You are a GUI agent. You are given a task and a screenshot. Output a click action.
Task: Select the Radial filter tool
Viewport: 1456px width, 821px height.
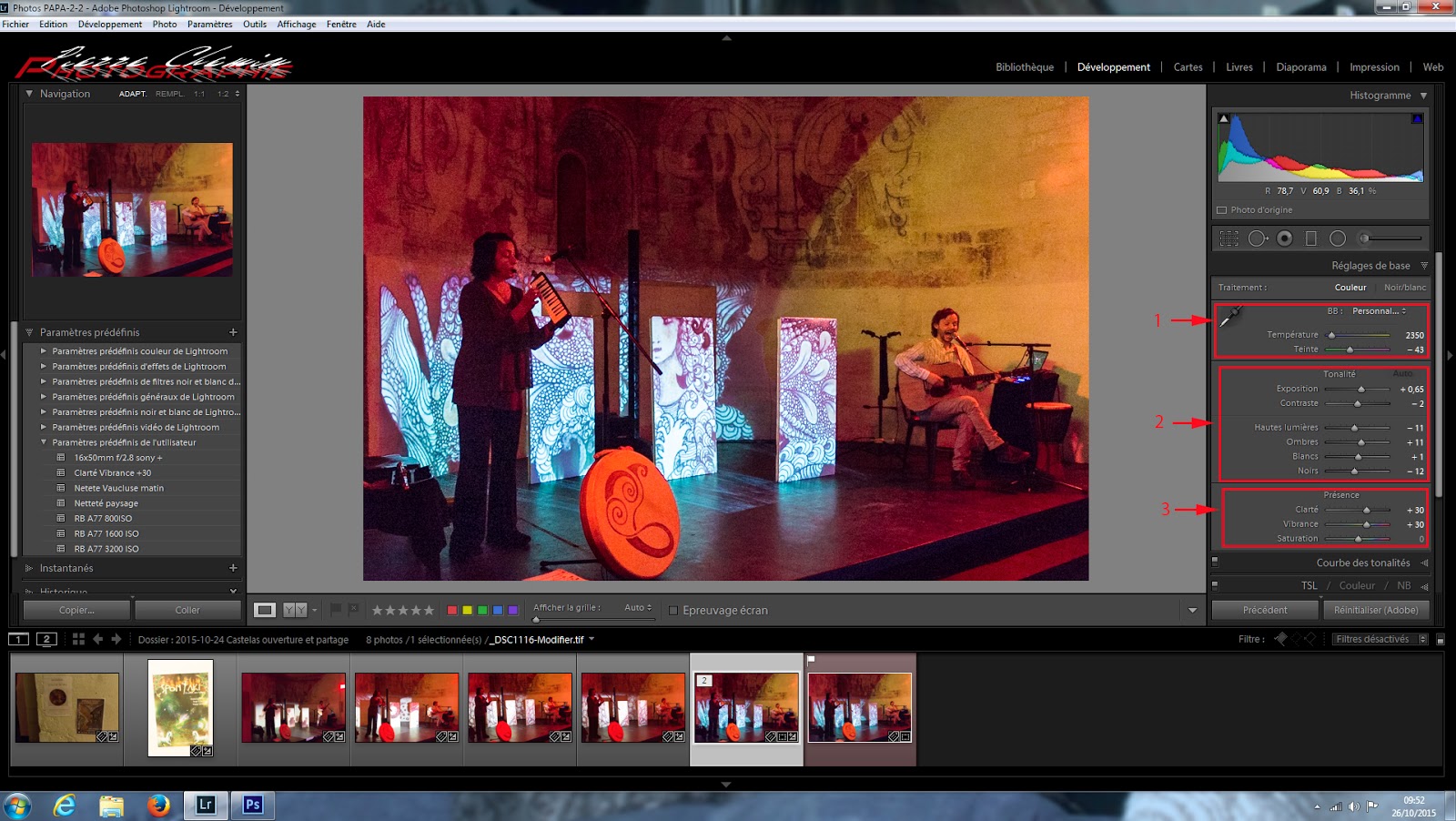tap(1338, 238)
